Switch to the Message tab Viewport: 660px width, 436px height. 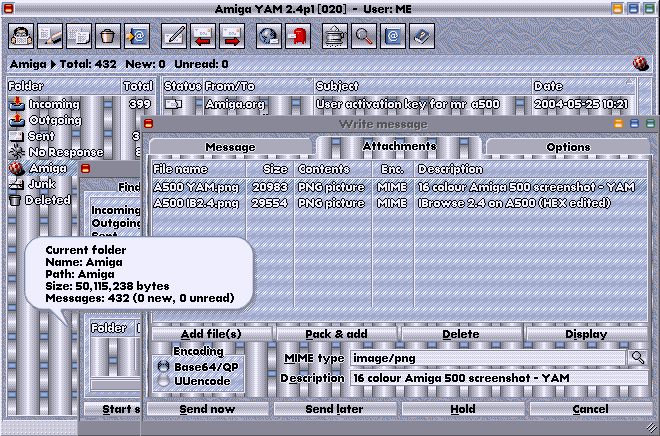click(x=230, y=147)
